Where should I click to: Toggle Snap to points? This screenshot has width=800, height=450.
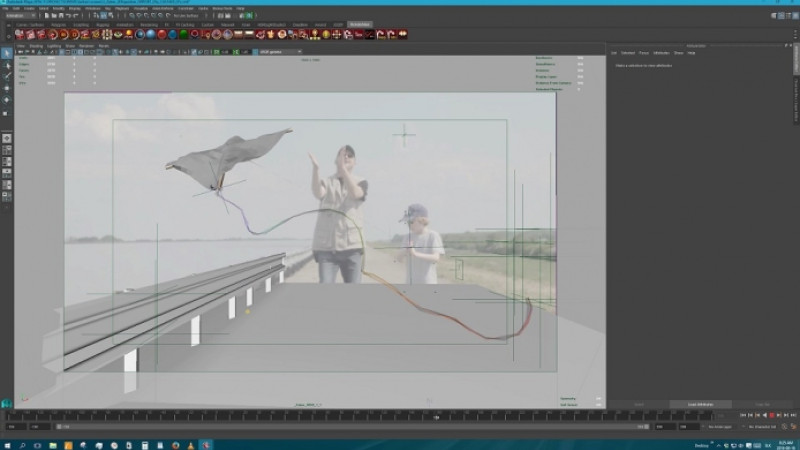146,16
